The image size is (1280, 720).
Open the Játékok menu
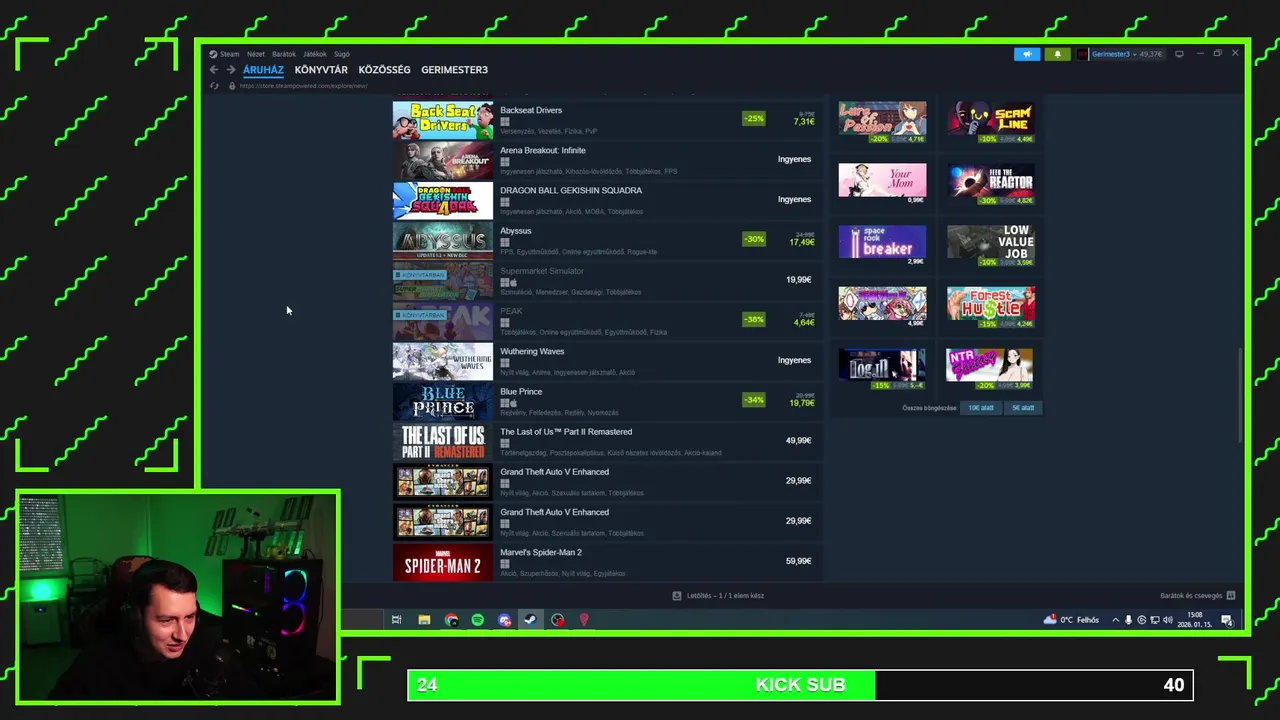coord(315,54)
